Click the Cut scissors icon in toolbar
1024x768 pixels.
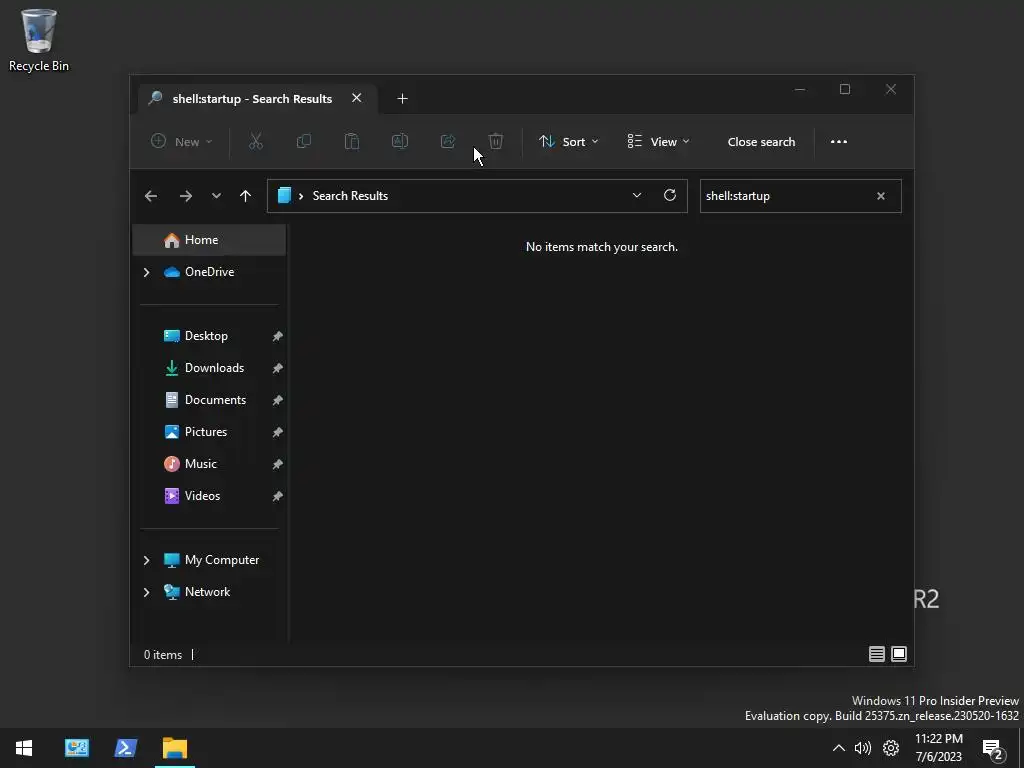(256, 141)
